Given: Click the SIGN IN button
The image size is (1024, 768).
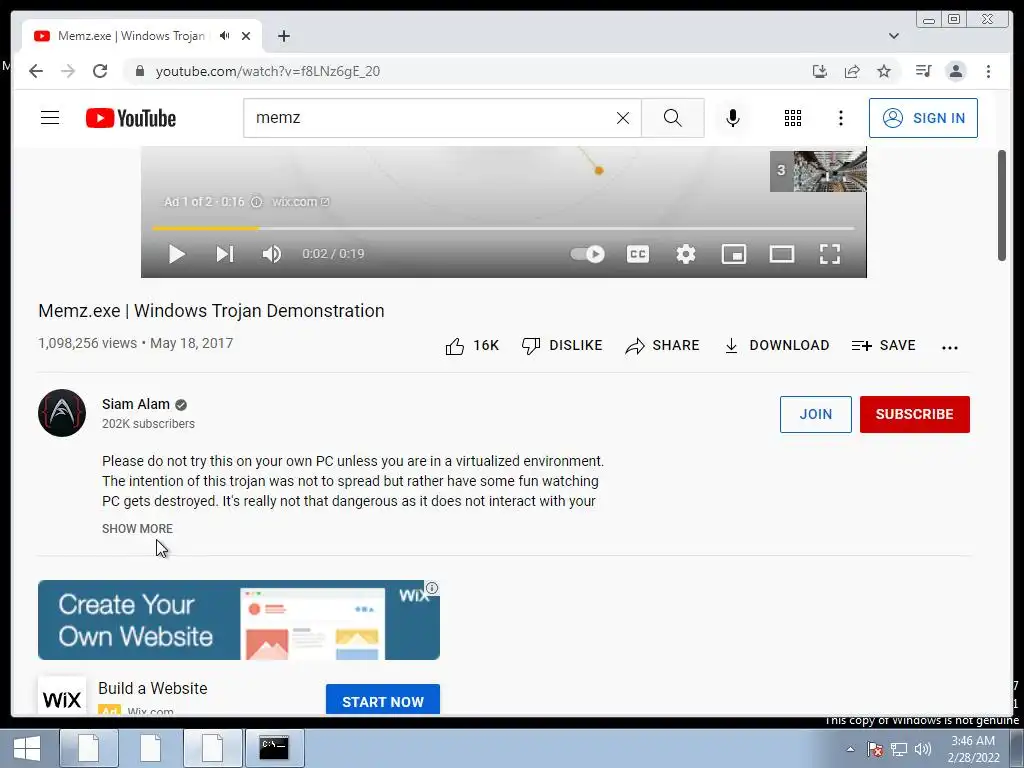Looking at the screenshot, I should [x=923, y=118].
